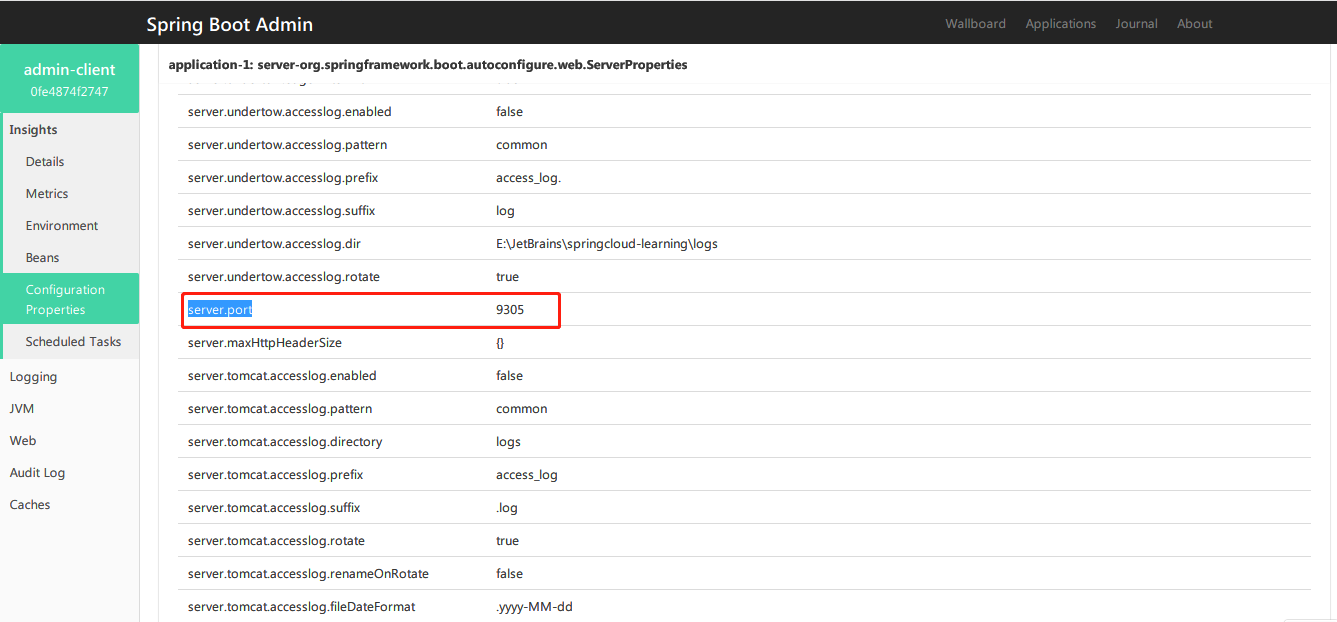Click the .yyyy-MM-dd date format value

534,607
